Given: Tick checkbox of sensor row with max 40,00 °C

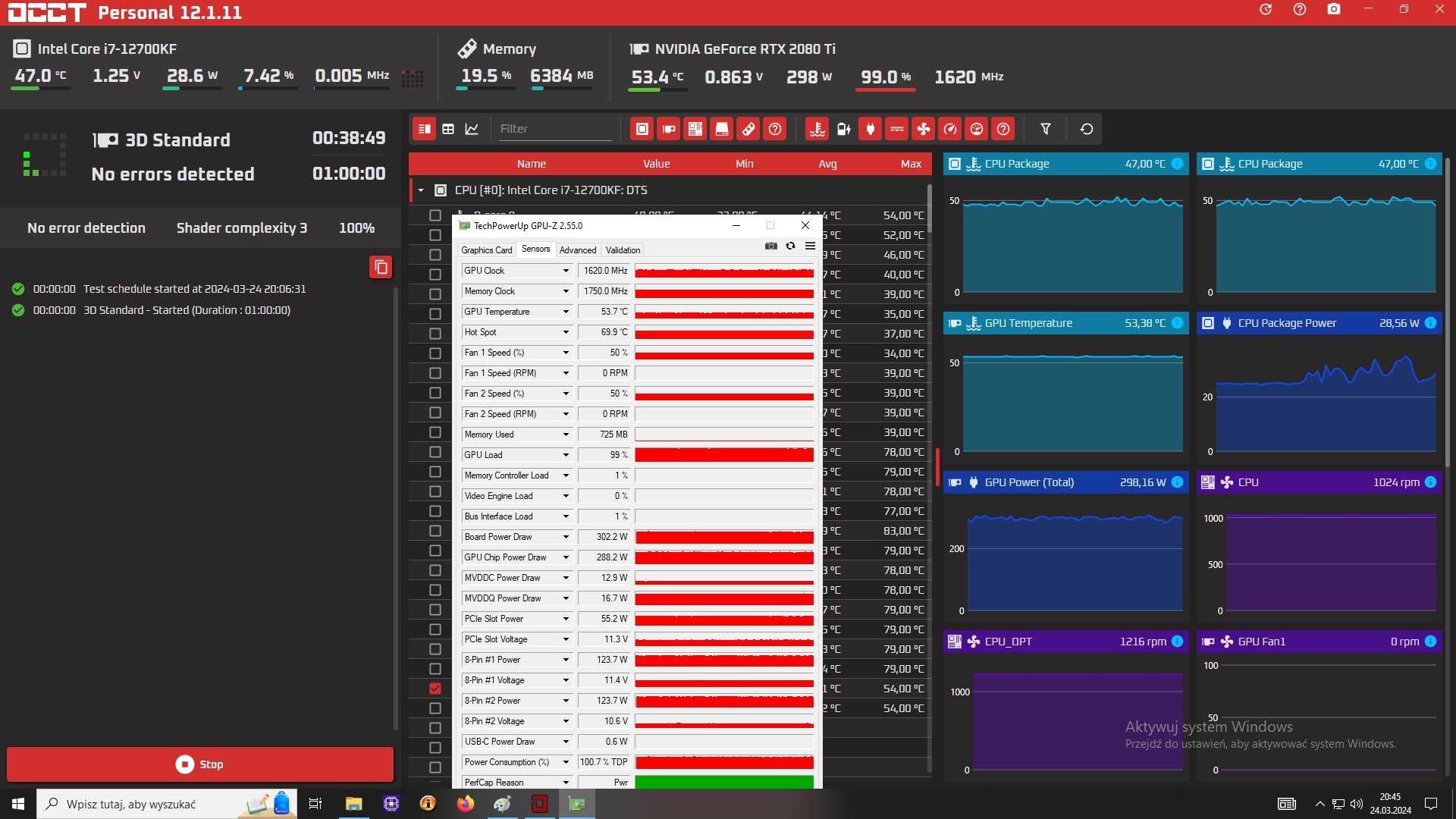Looking at the screenshot, I should [435, 275].
